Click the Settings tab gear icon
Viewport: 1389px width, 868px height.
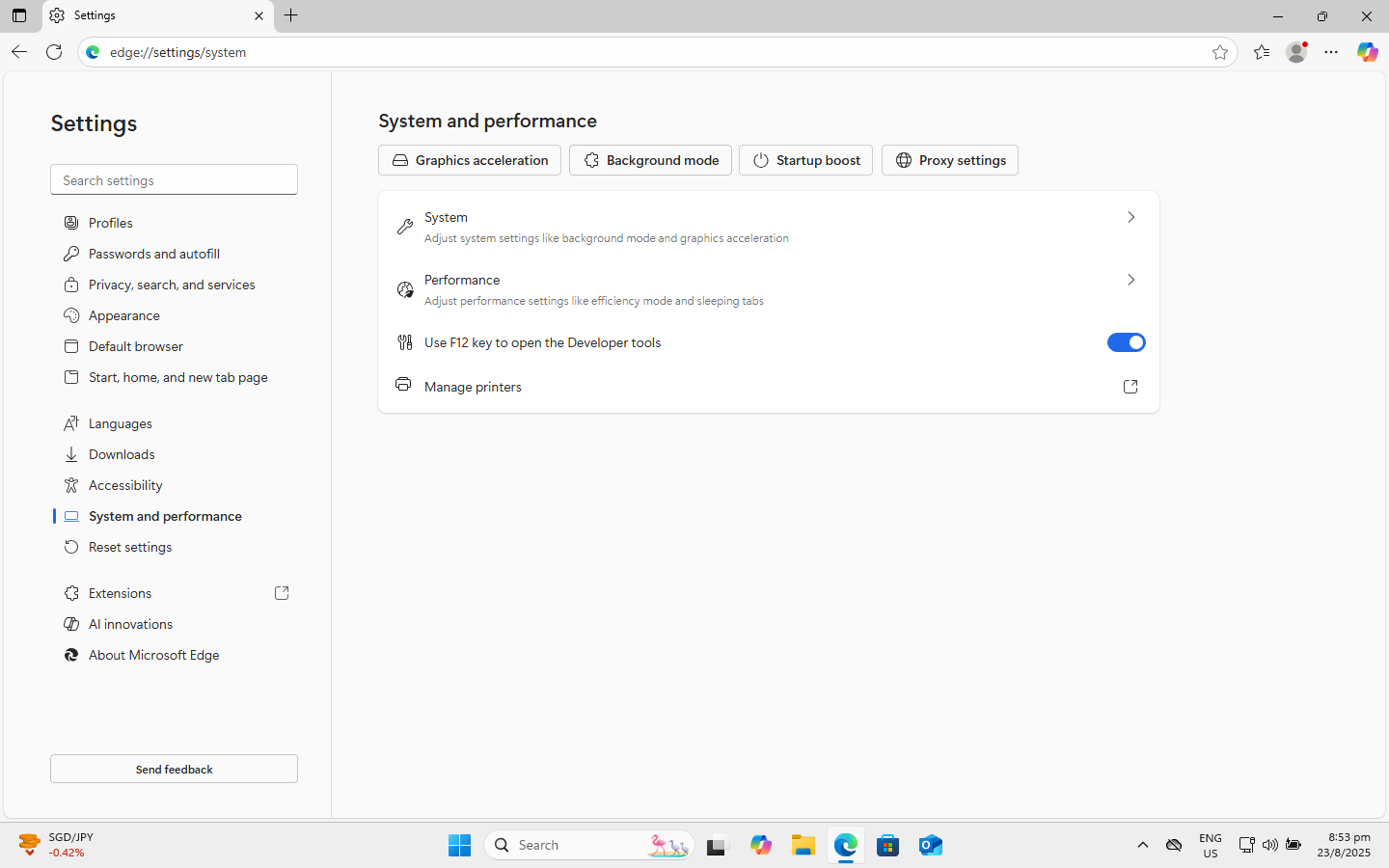point(57,15)
